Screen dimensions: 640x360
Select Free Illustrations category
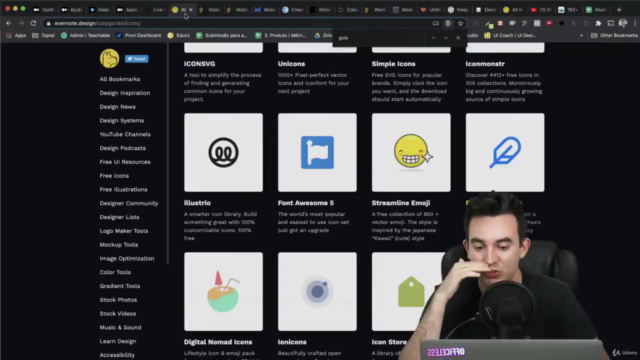[x=123, y=190]
